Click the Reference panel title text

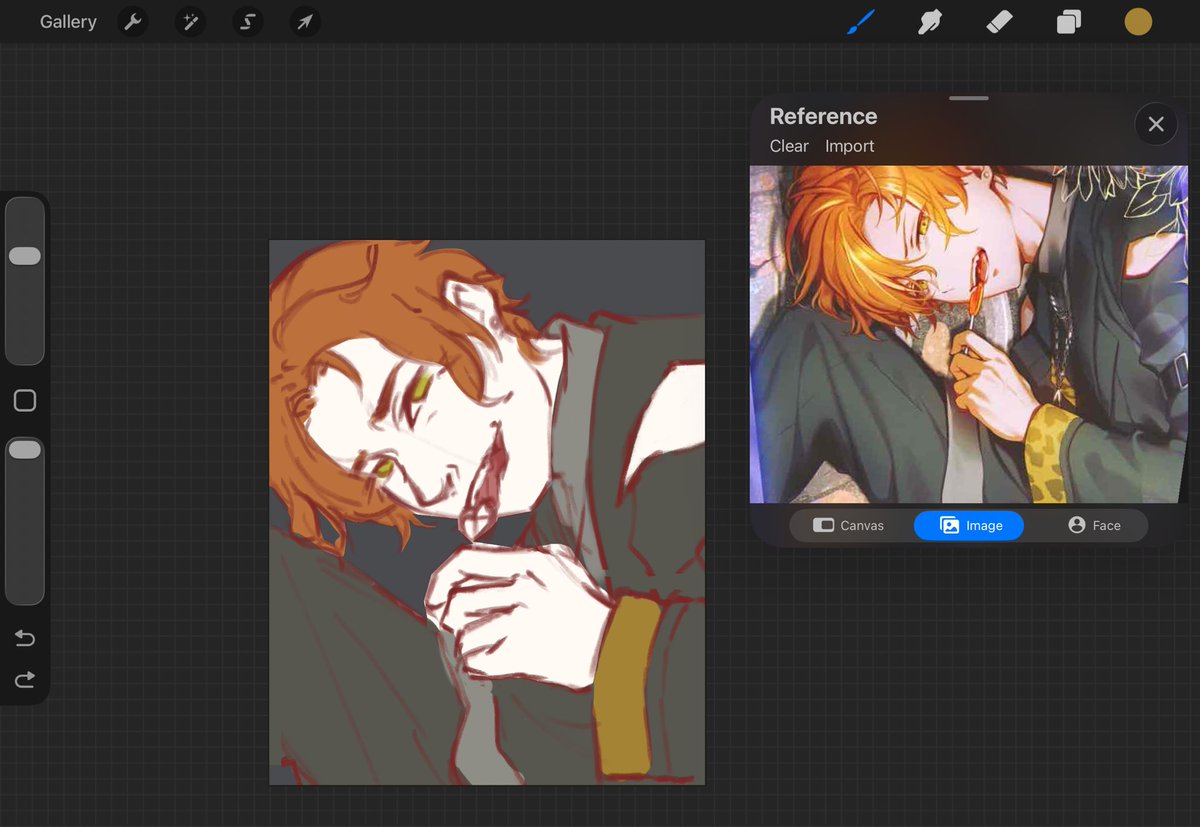pos(823,116)
